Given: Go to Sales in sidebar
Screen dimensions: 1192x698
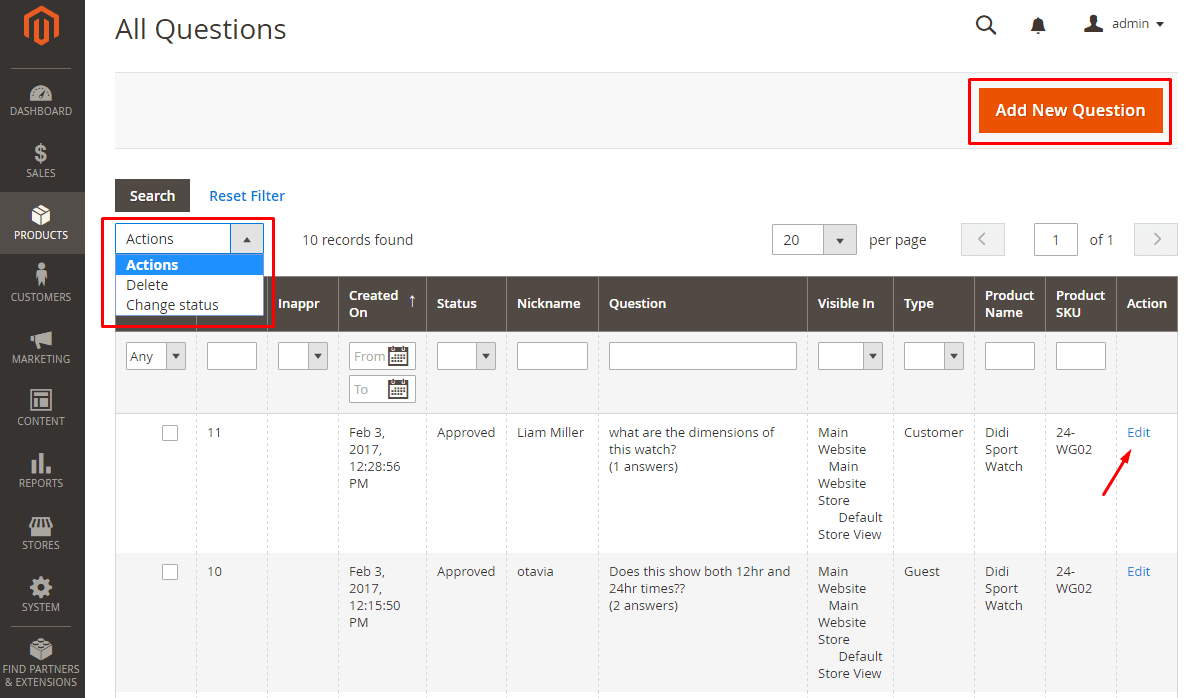Looking at the screenshot, I should (x=41, y=161).
